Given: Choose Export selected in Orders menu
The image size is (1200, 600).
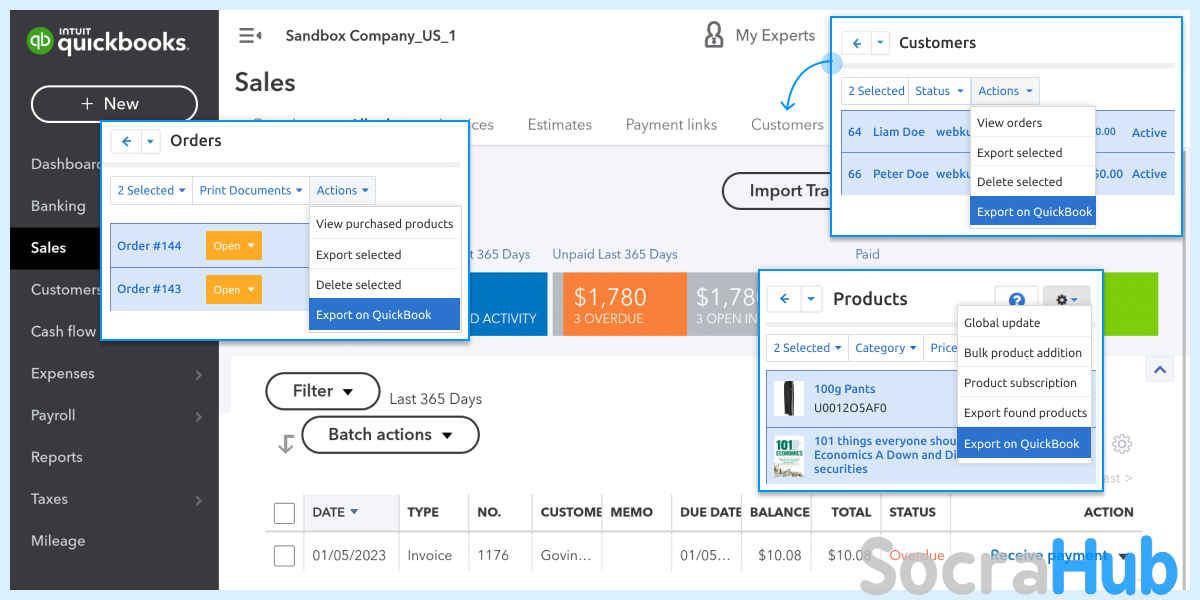Looking at the screenshot, I should [385, 255].
